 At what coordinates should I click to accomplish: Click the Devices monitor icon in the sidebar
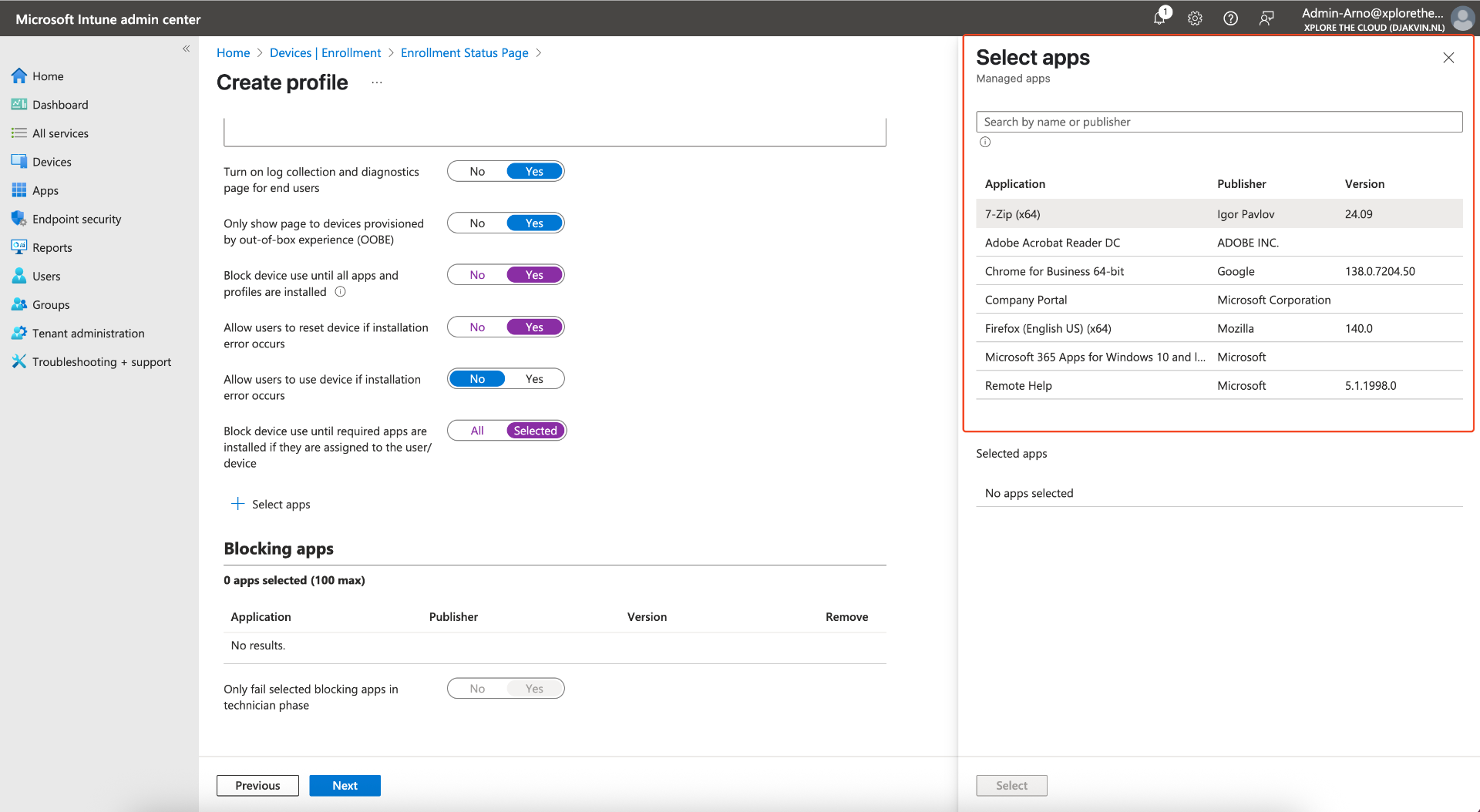pyautogui.click(x=19, y=161)
